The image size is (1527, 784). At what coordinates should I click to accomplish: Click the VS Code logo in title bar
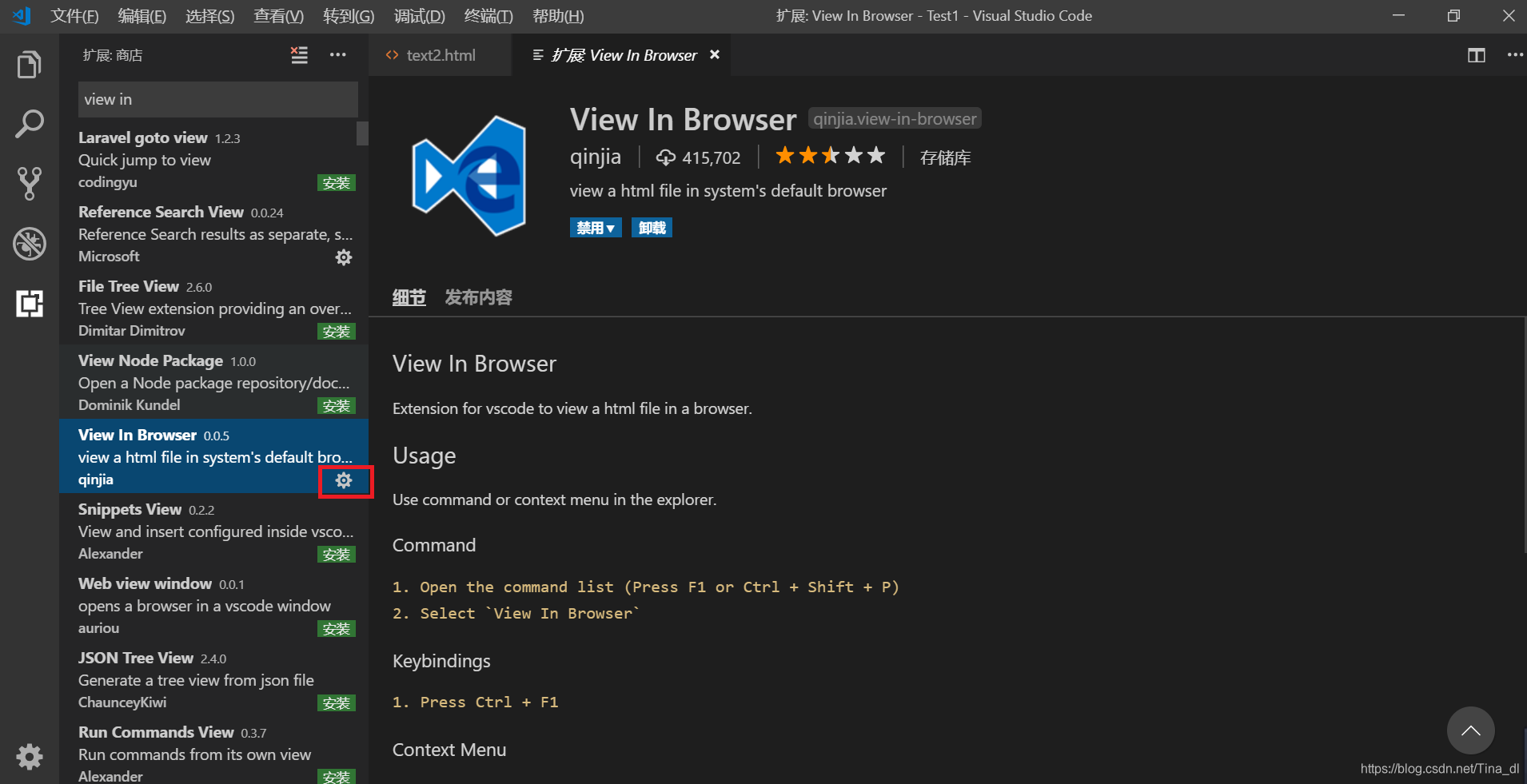(22, 15)
